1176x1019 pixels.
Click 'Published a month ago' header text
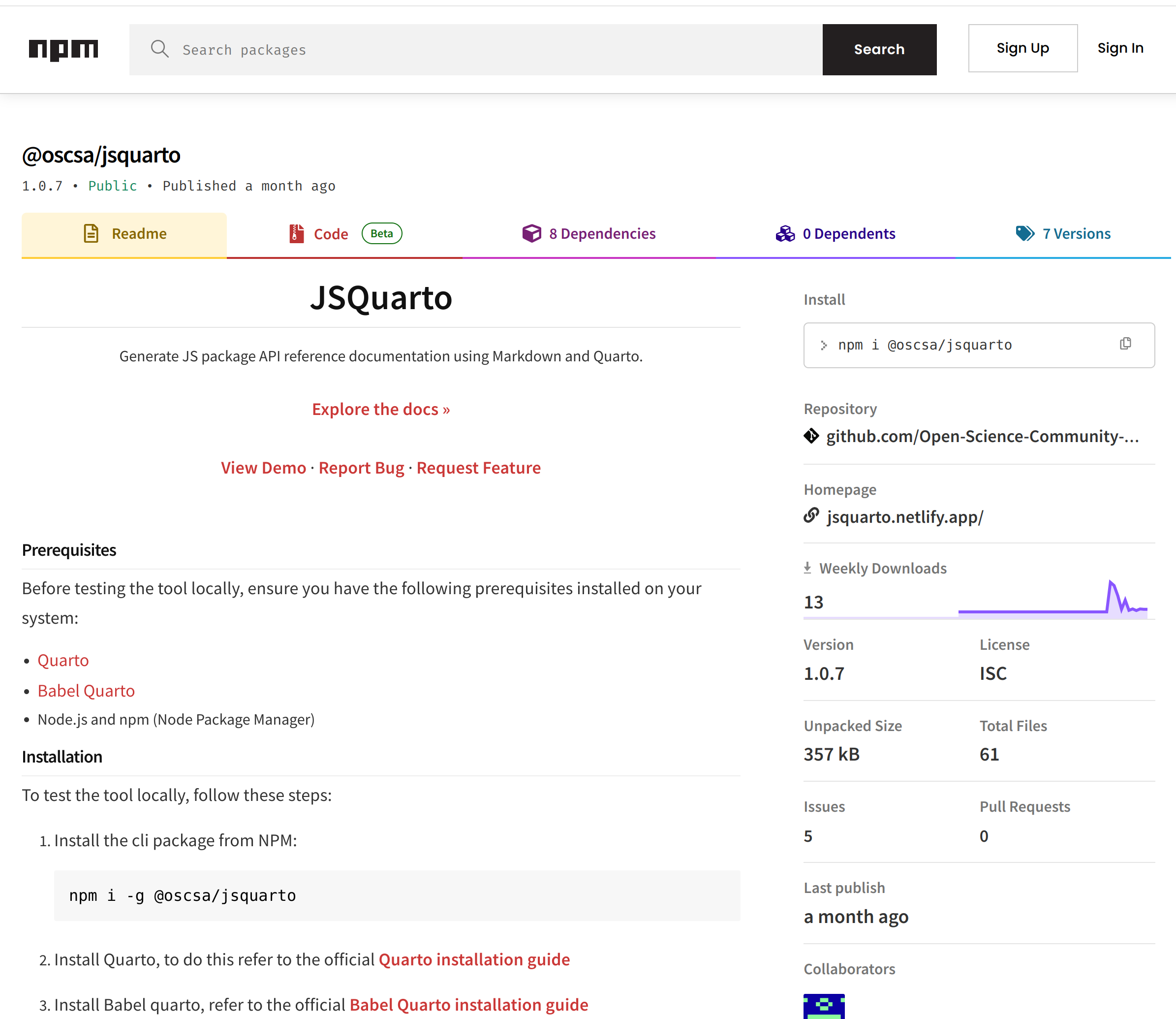pyautogui.click(x=249, y=186)
